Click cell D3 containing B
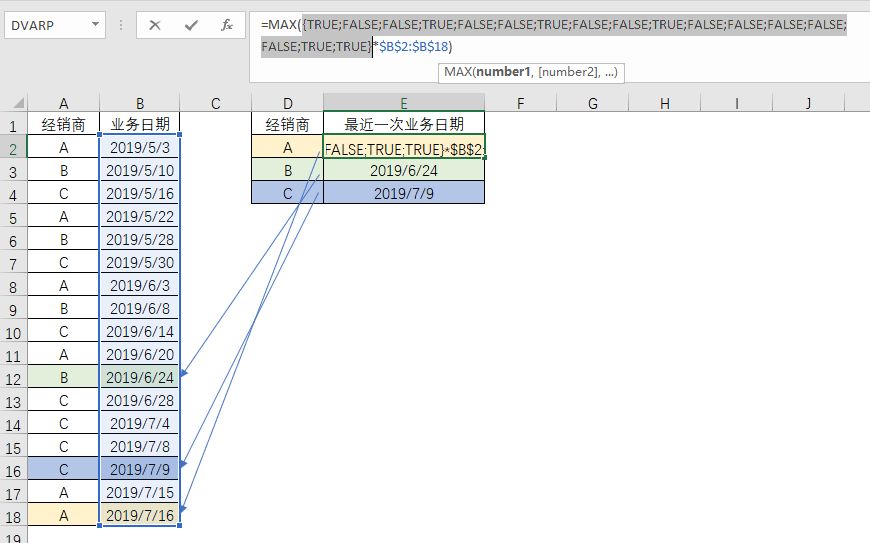Viewport: 870px width, 543px height. coord(287,170)
